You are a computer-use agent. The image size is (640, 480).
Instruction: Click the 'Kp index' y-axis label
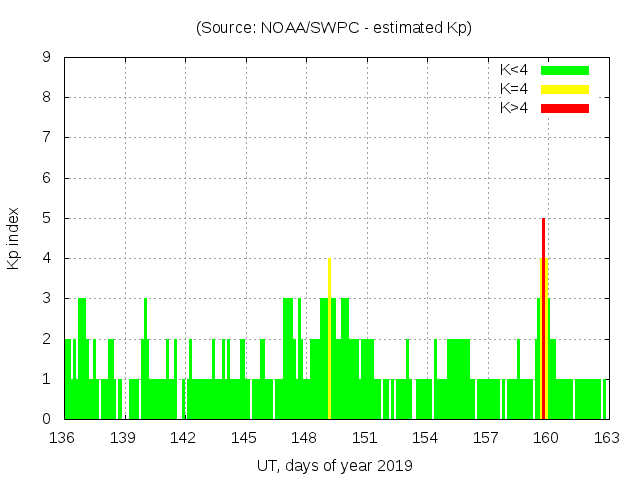click(x=14, y=238)
